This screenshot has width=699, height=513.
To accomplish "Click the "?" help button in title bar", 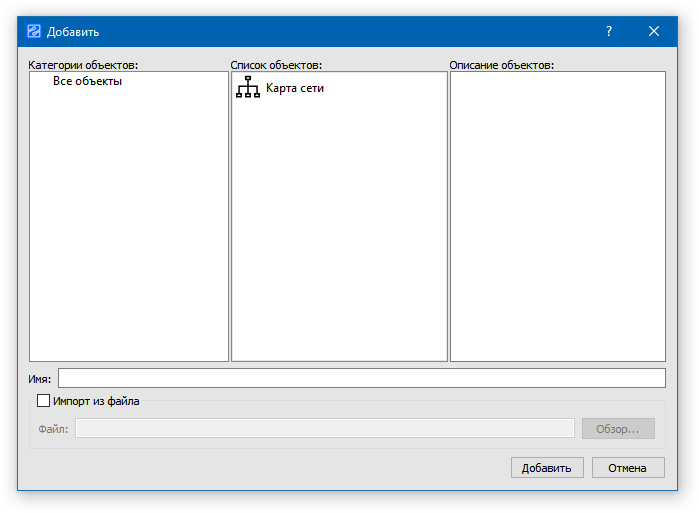I will (x=609, y=31).
